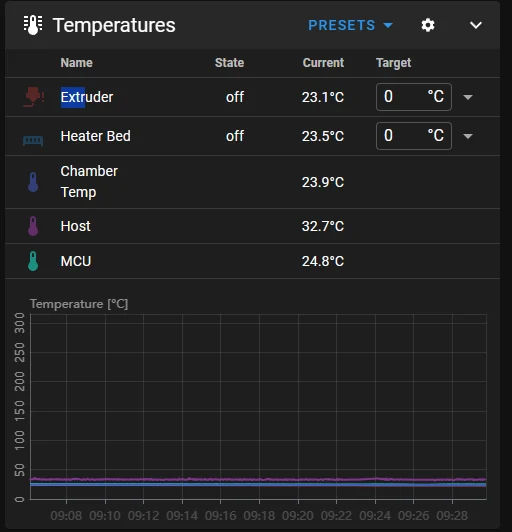Expand Heater Bed target presets arrow
The image size is (512, 532).
click(x=468, y=136)
